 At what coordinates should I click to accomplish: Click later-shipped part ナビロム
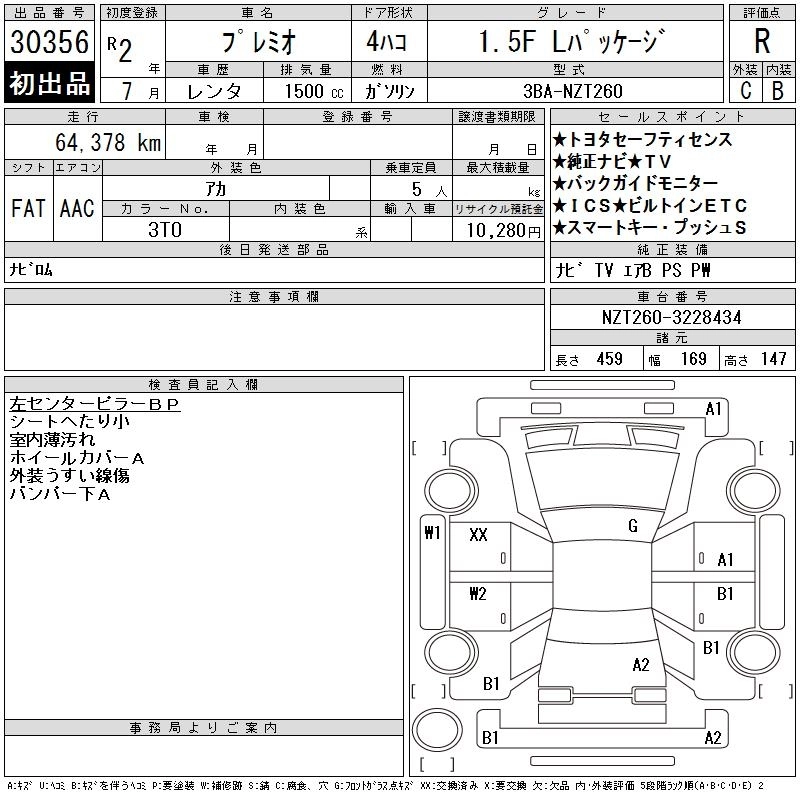[31, 269]
